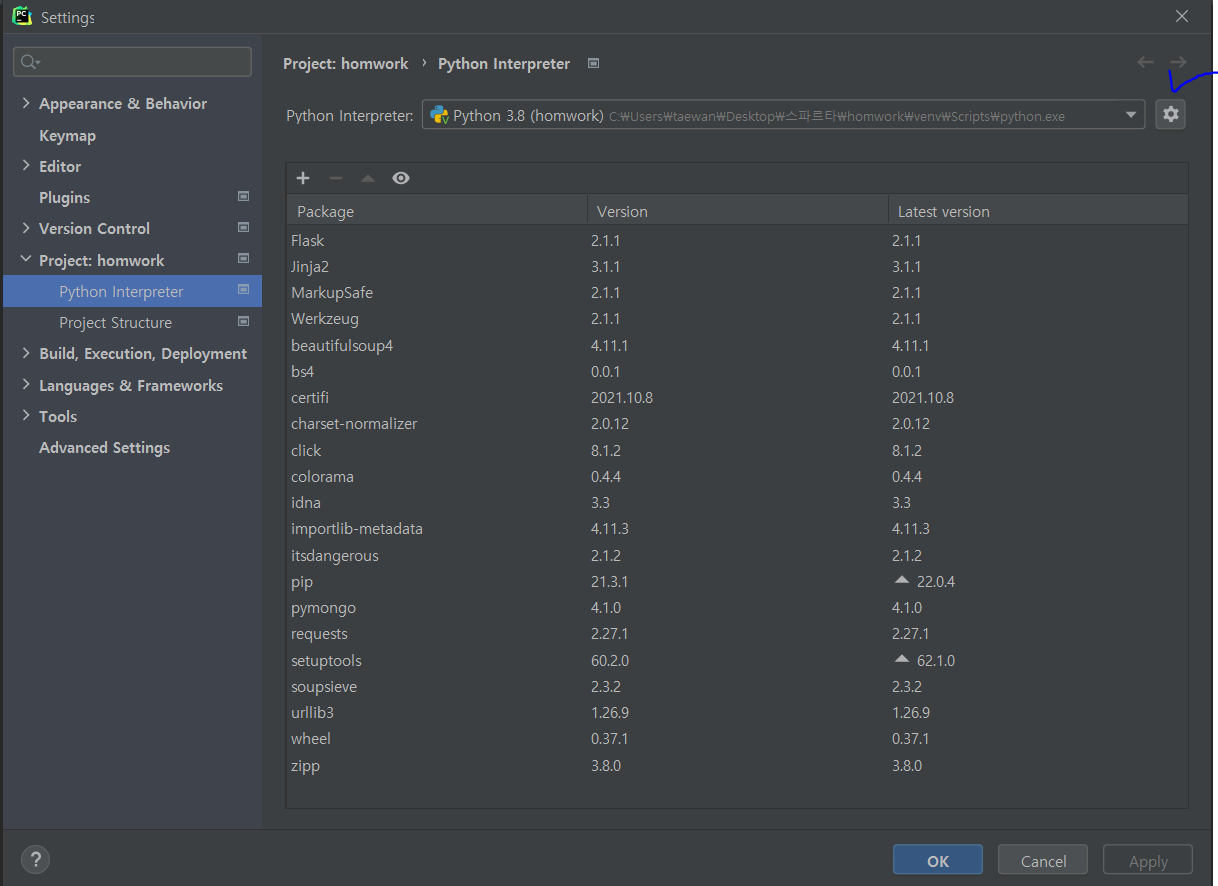
Task: Click the upgrade package arrow icon
Action: coord(368,178)
